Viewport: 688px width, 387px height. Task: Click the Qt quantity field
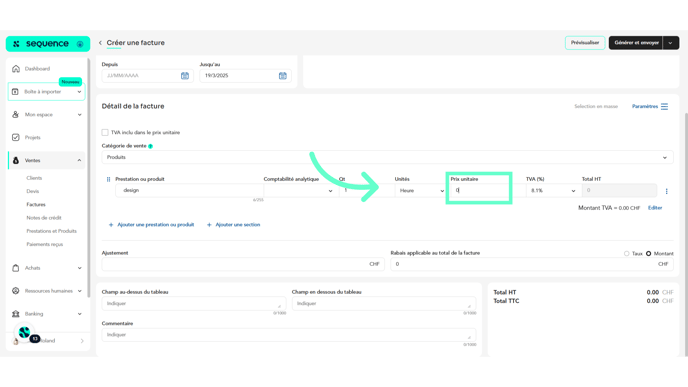pyautogui.click(x=366, y=190)
